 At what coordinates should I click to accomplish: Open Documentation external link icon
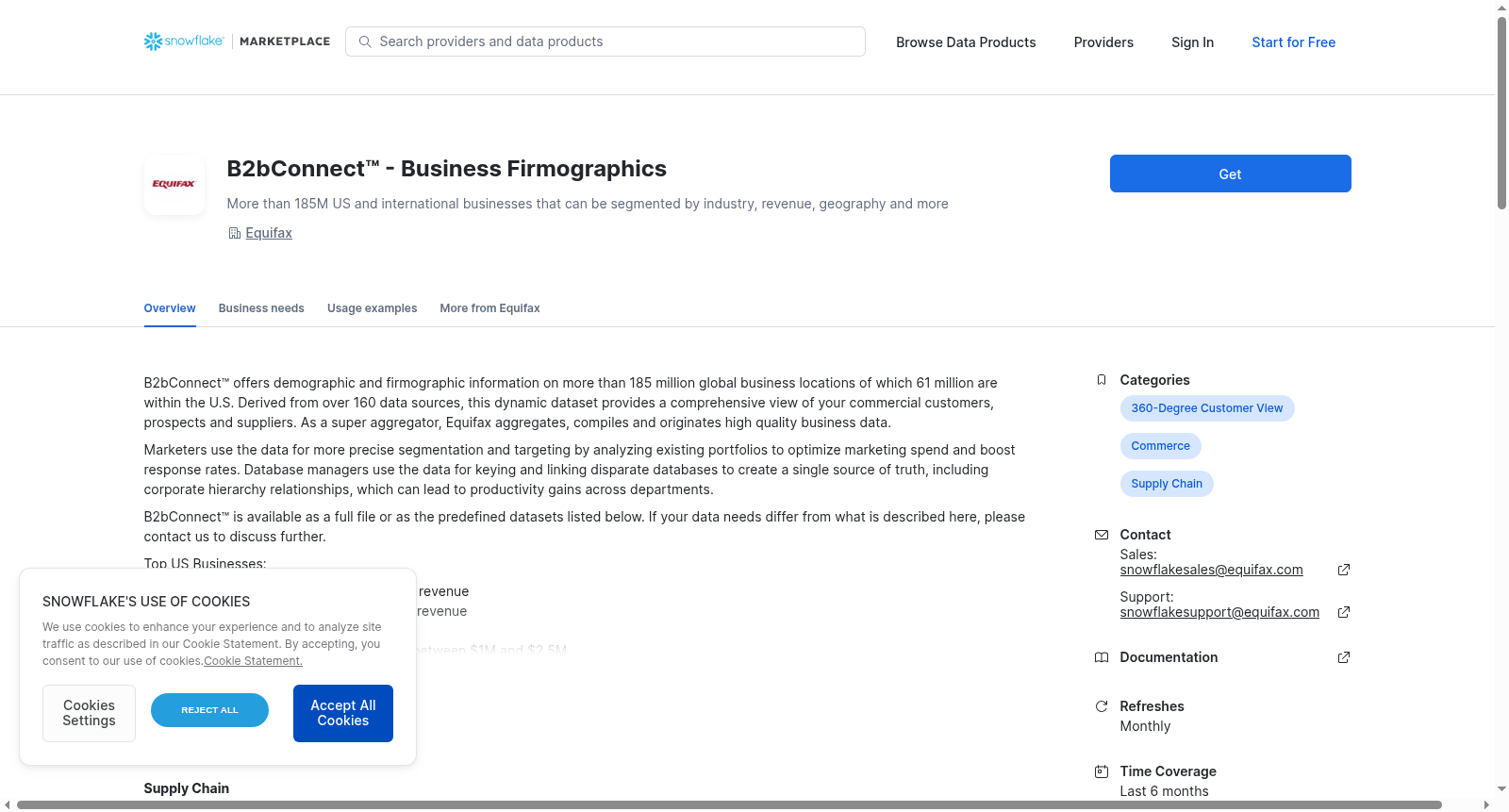(x=1344, y=657)
